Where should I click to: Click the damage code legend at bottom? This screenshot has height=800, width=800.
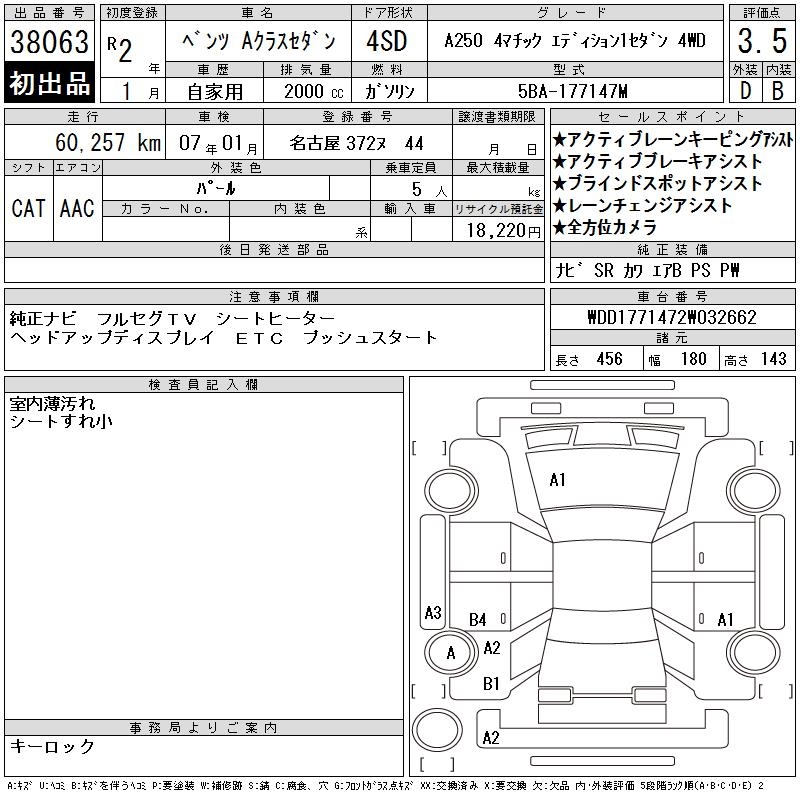tap(385, 786)
